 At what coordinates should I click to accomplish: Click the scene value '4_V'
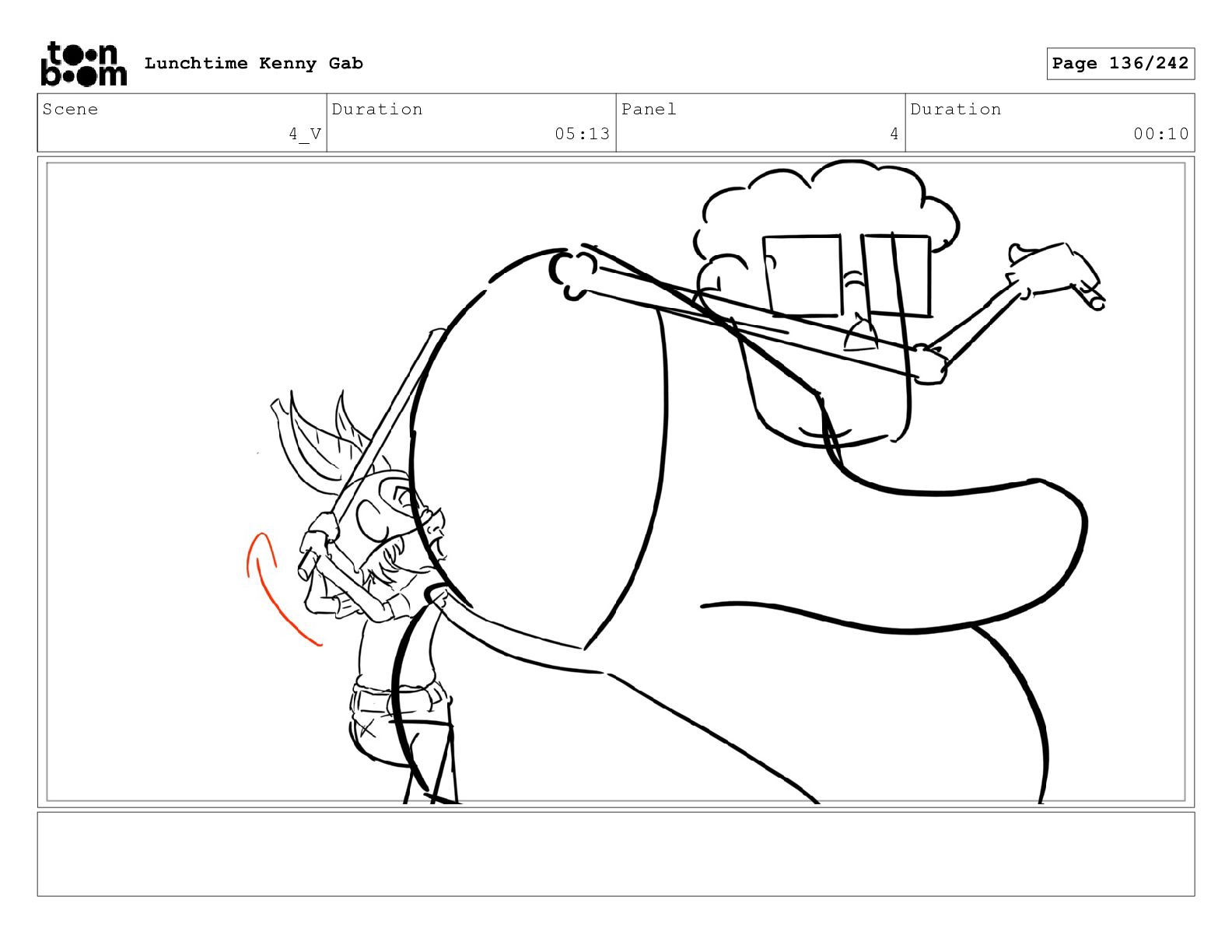click(x=305, y=135)
